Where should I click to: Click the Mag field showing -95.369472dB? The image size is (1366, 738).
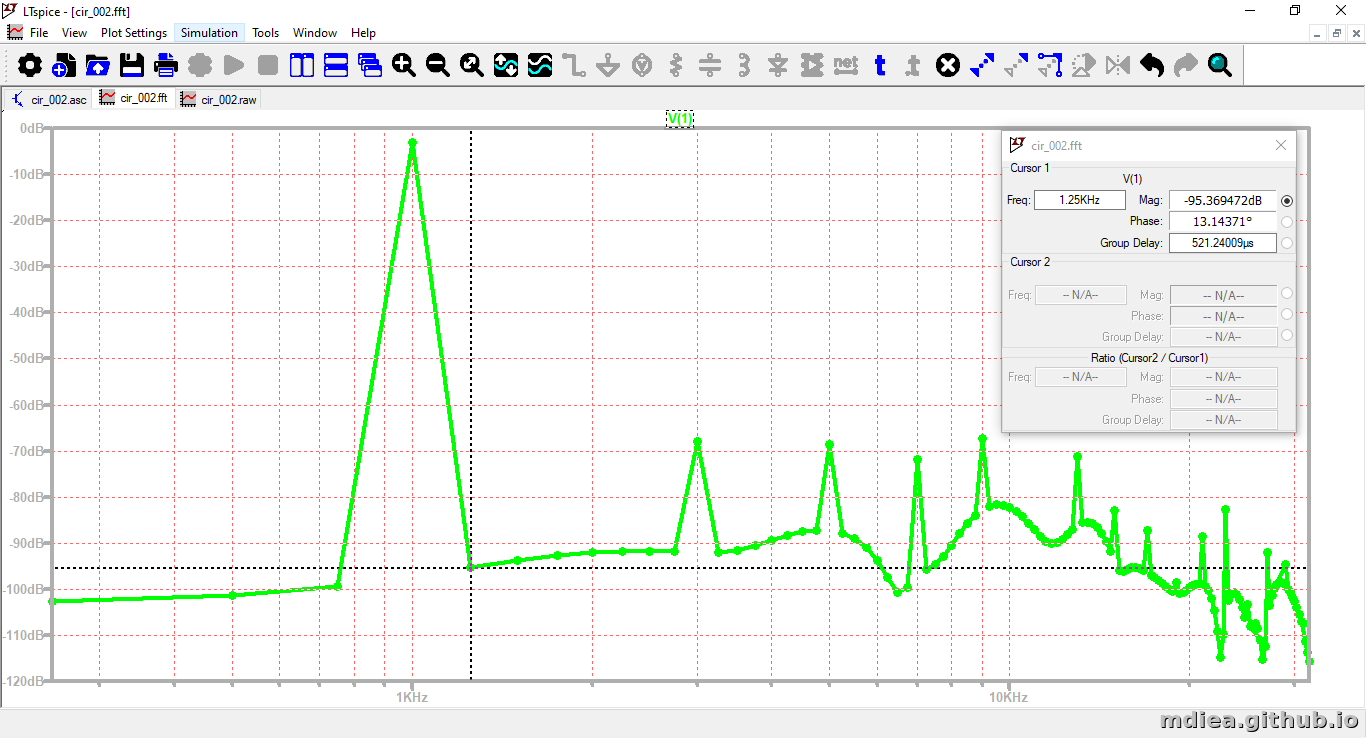coord(1223,200)
